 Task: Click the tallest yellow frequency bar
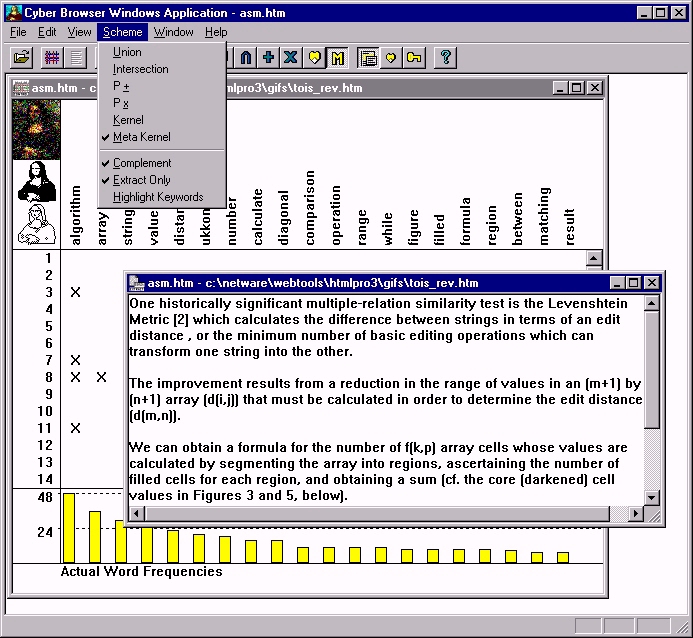point(69,528)
